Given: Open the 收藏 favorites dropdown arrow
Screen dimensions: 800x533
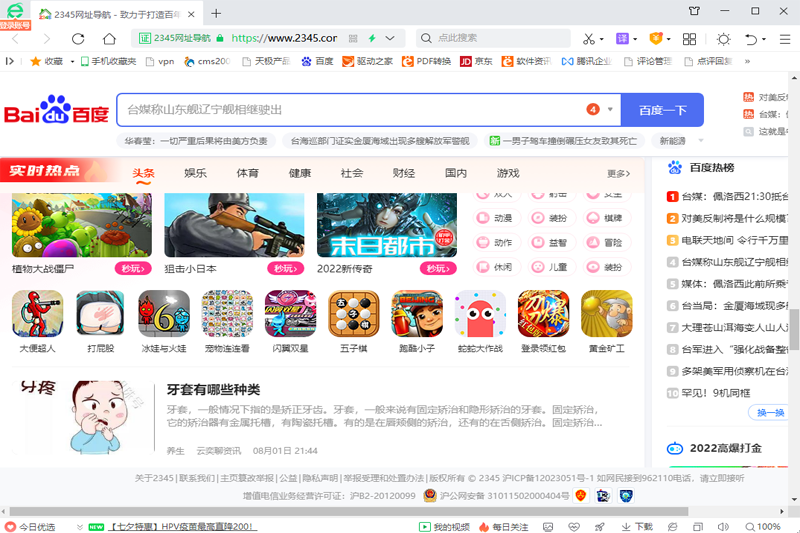Looking at the screenshot, I should tap(72, 62).
